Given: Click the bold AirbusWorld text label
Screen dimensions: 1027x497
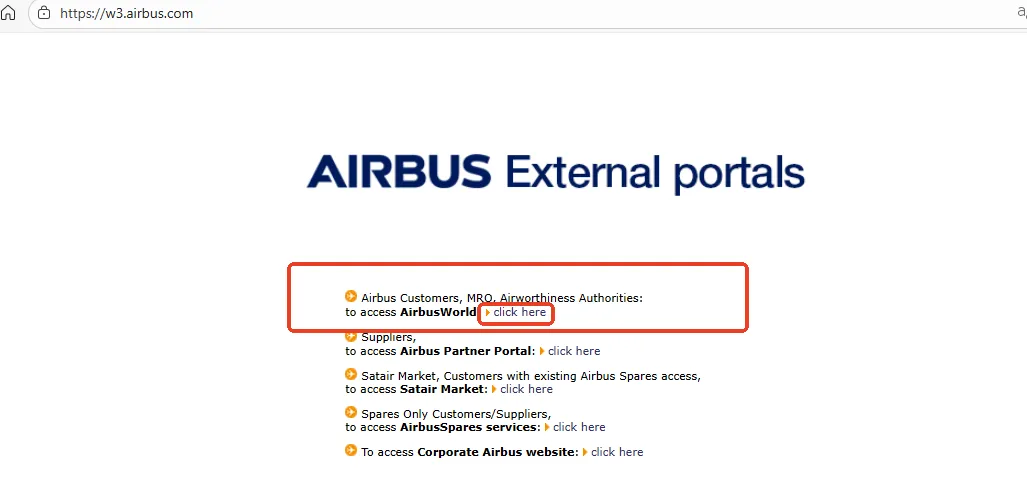Looking at the screenshot, I should [x=438, y=312].
